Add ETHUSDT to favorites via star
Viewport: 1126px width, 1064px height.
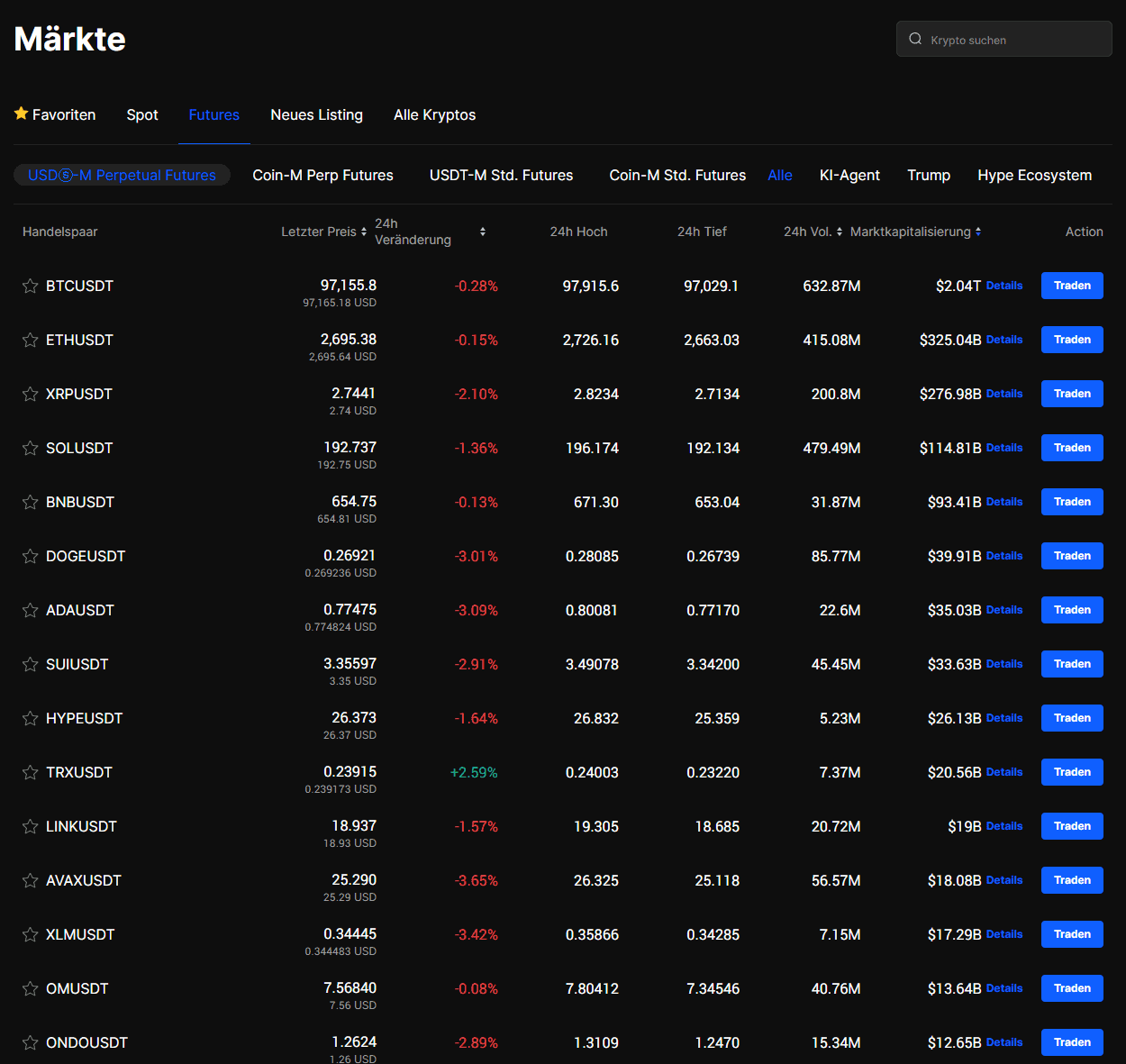[x=30, y=341]
